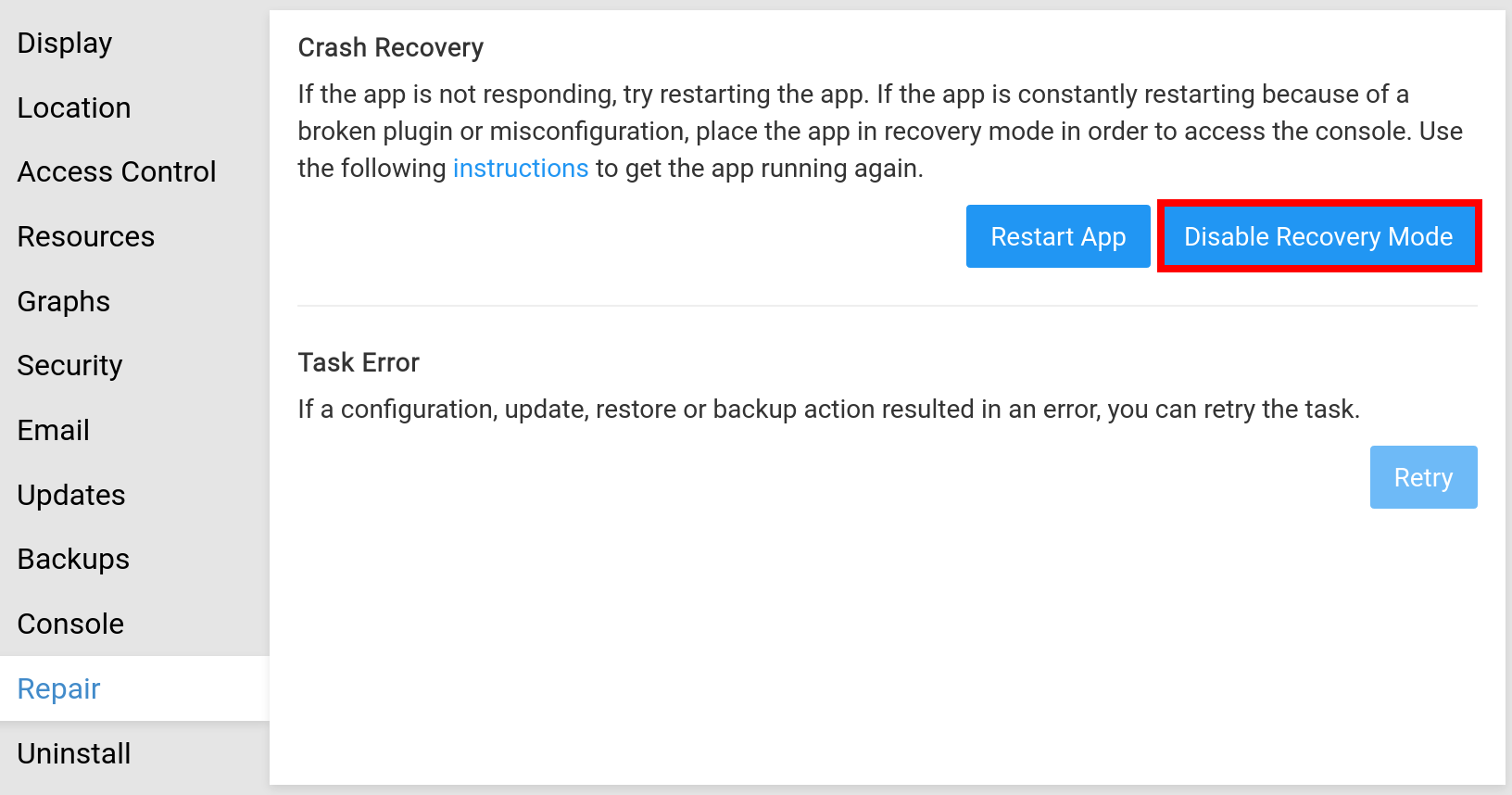Click the Task Error heading

(359, 363)
